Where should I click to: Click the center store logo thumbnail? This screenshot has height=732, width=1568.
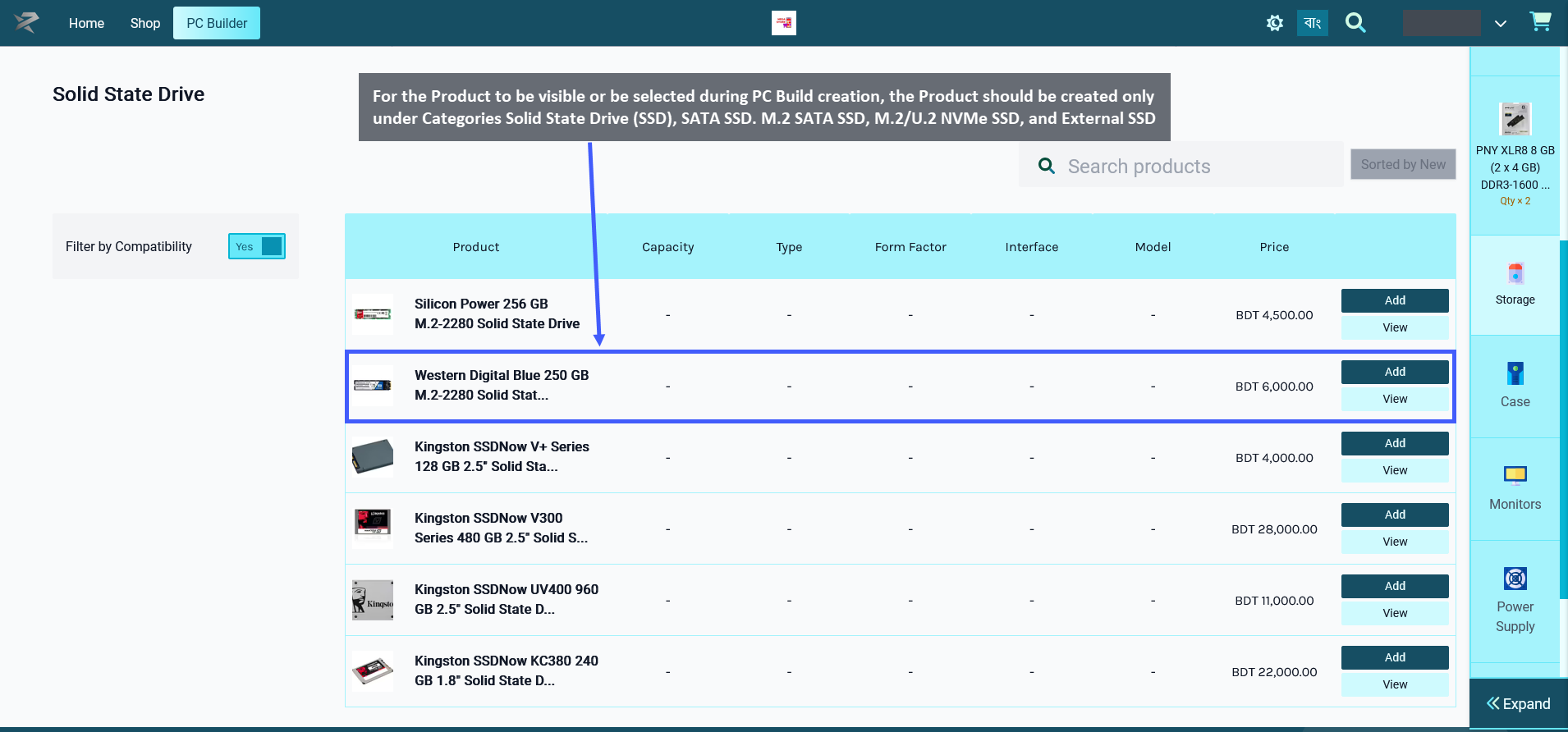click(x=784, y=23)
